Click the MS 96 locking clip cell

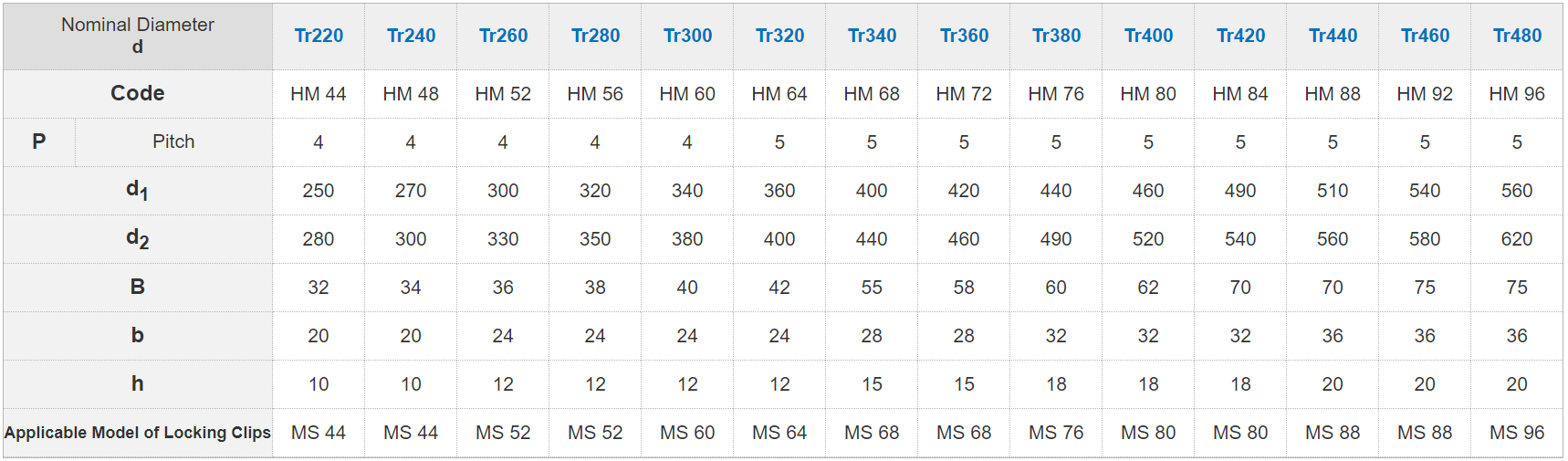pyautogui.click(x=1517, y=433)
